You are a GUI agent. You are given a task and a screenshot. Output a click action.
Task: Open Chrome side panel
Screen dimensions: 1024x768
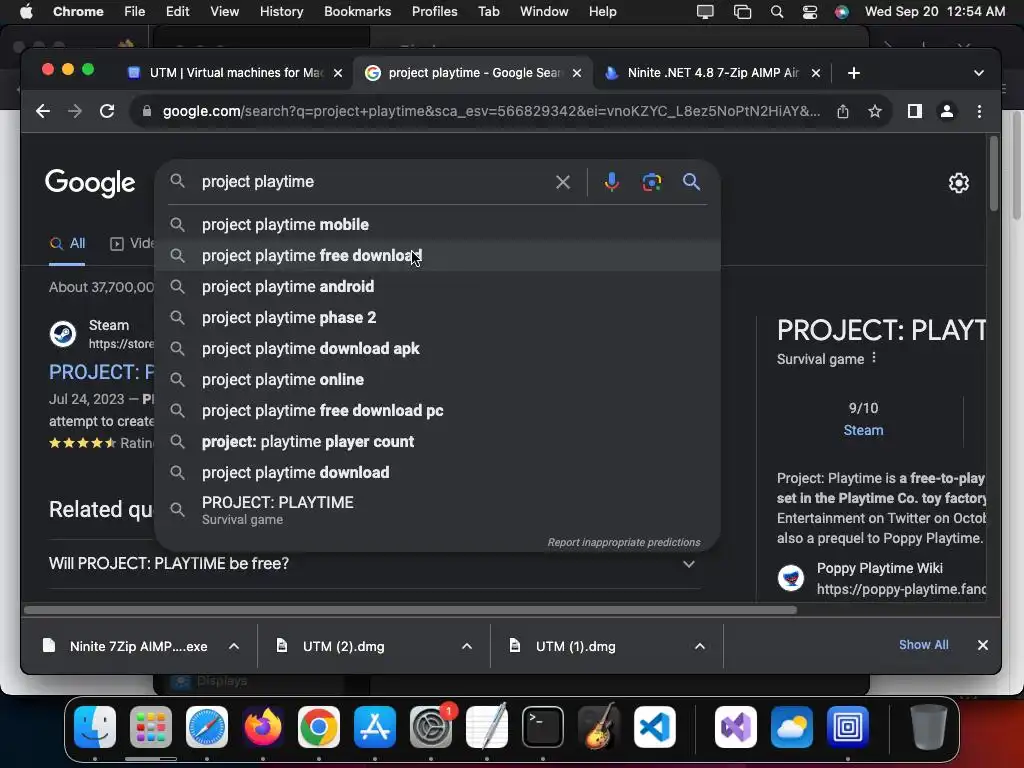pyautogui.click(x=915, y=111)
